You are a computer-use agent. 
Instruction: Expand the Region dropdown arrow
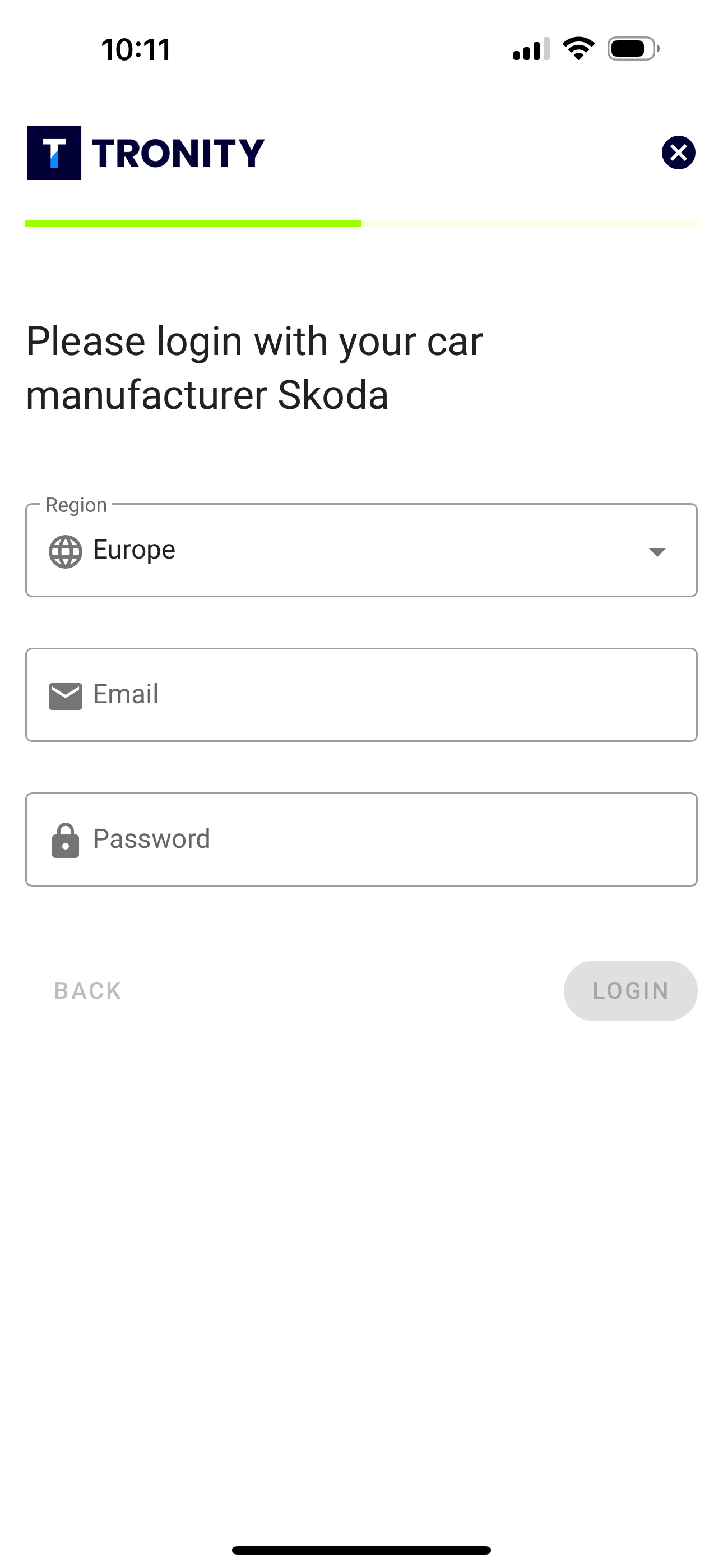tap(657, 551)
